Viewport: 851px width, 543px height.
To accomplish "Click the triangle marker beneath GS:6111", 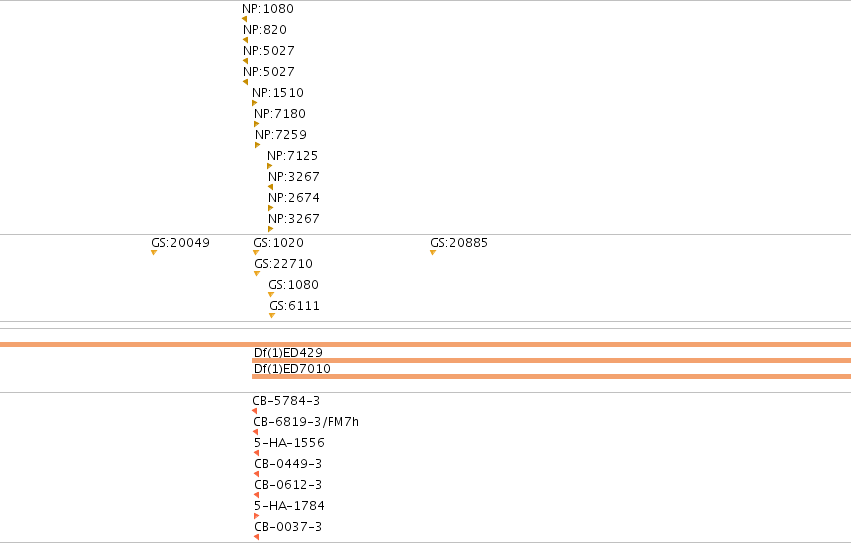I will click(x=272, y=315).
